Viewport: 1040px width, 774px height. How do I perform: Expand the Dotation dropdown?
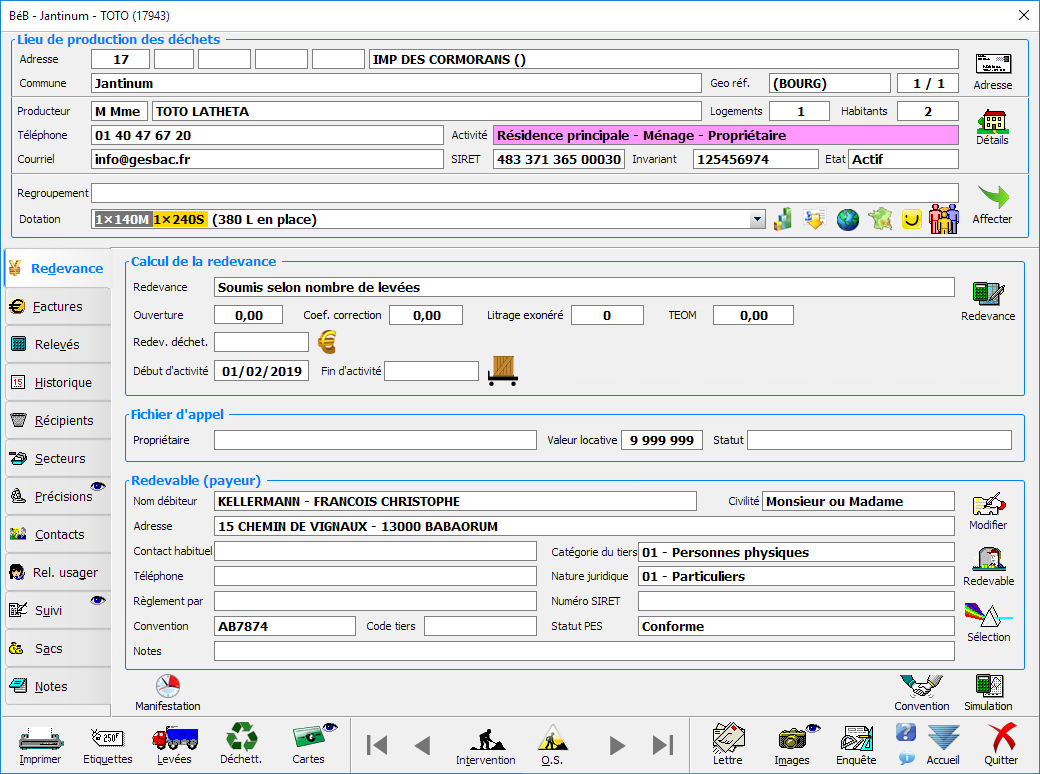757,220
